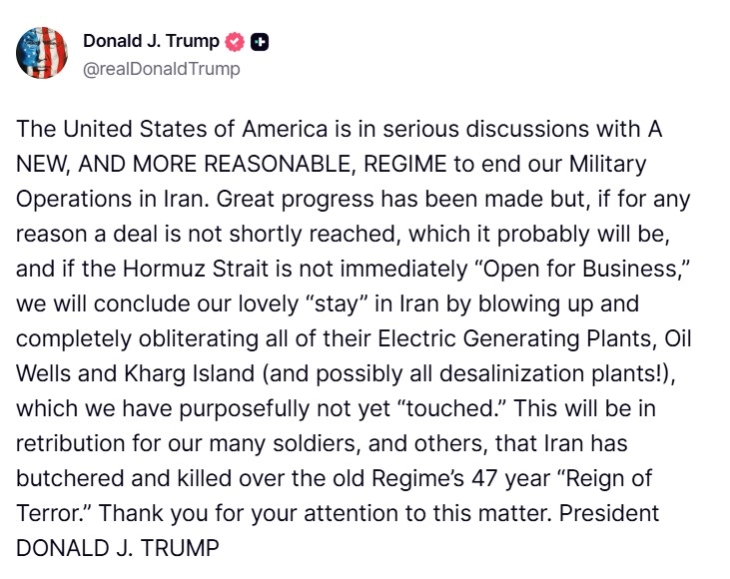Click the red verified checkmark badge
This screenshot has width=730, height=579.
coord(235,42)
